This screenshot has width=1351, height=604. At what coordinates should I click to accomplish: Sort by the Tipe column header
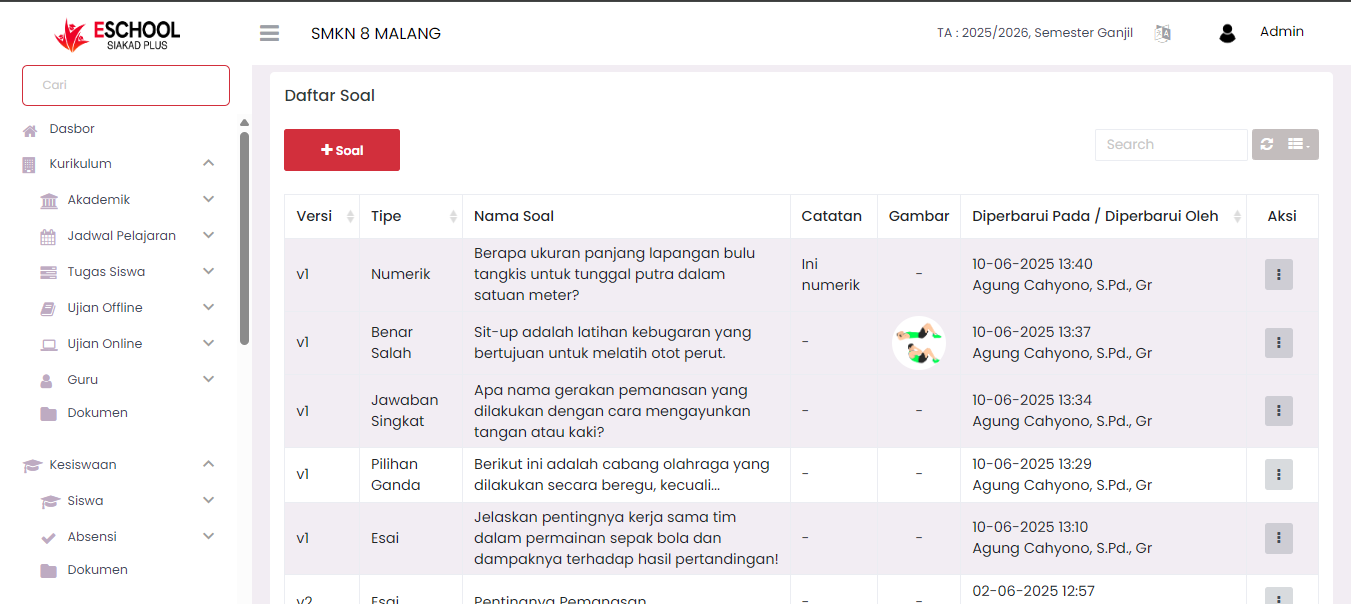410,216
